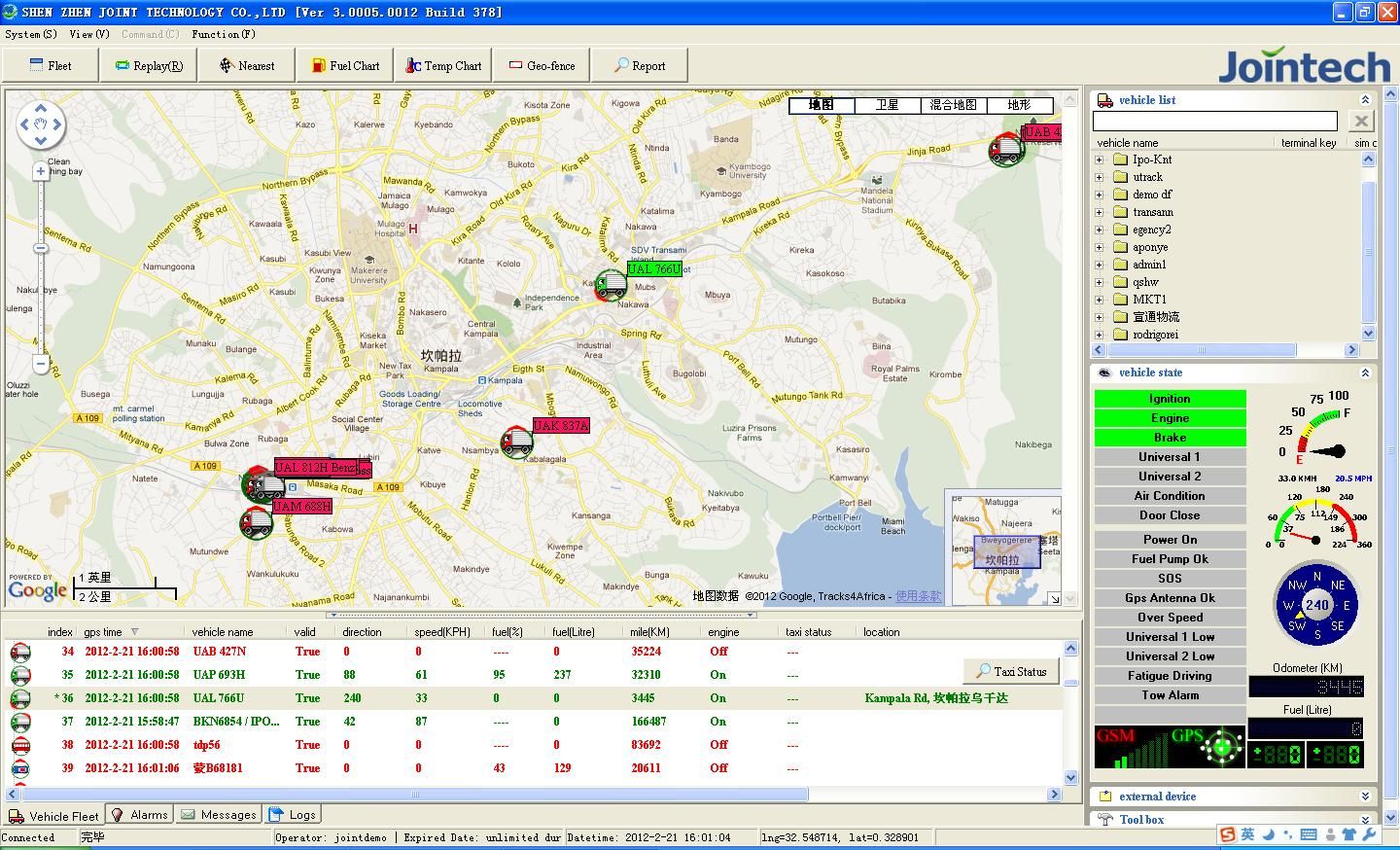
Task: Sort table by speed(KPH) column
Action: [442, 632]
